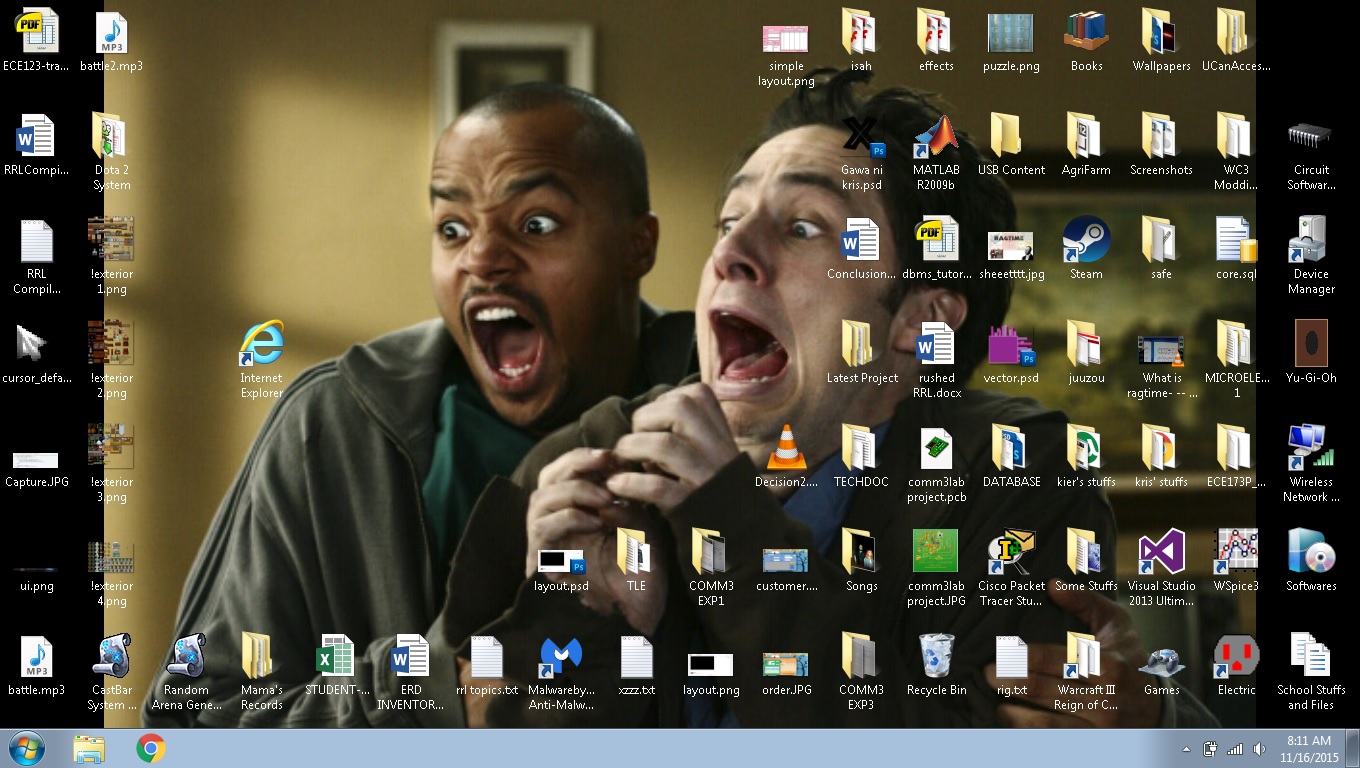Open the Device Manager shortcut

pos(1311,241)
